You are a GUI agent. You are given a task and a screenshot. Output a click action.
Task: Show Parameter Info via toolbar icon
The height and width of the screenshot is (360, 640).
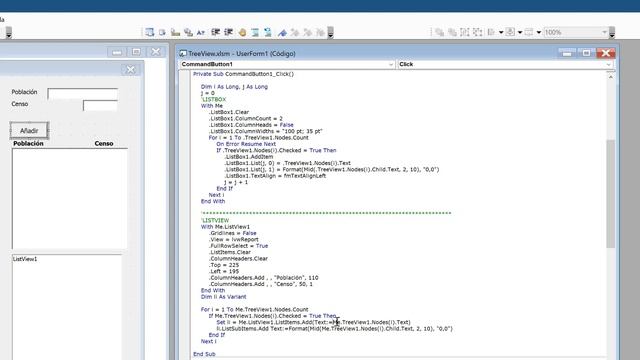tap(188, 32)
